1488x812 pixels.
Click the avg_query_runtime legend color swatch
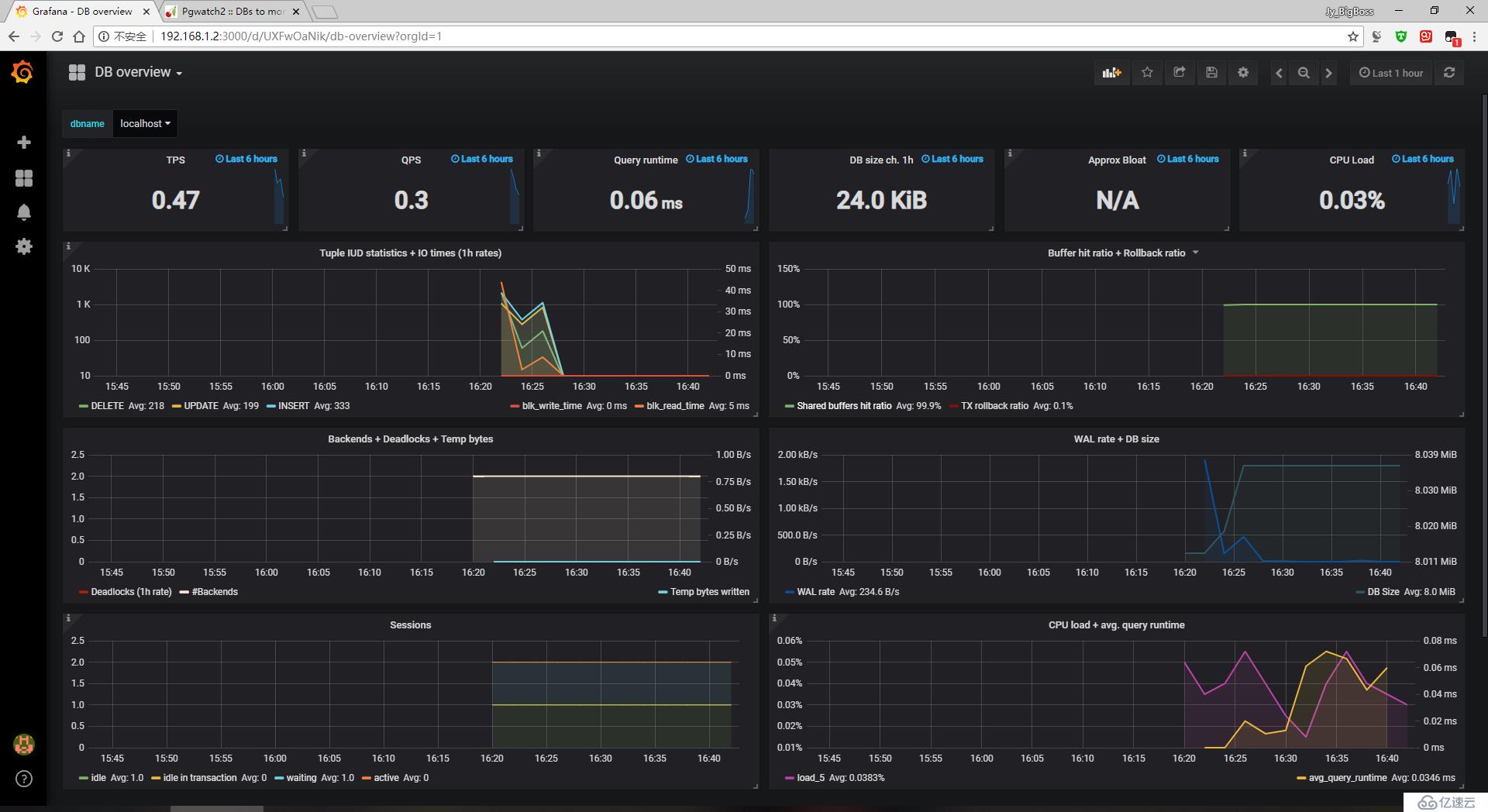1301,778
